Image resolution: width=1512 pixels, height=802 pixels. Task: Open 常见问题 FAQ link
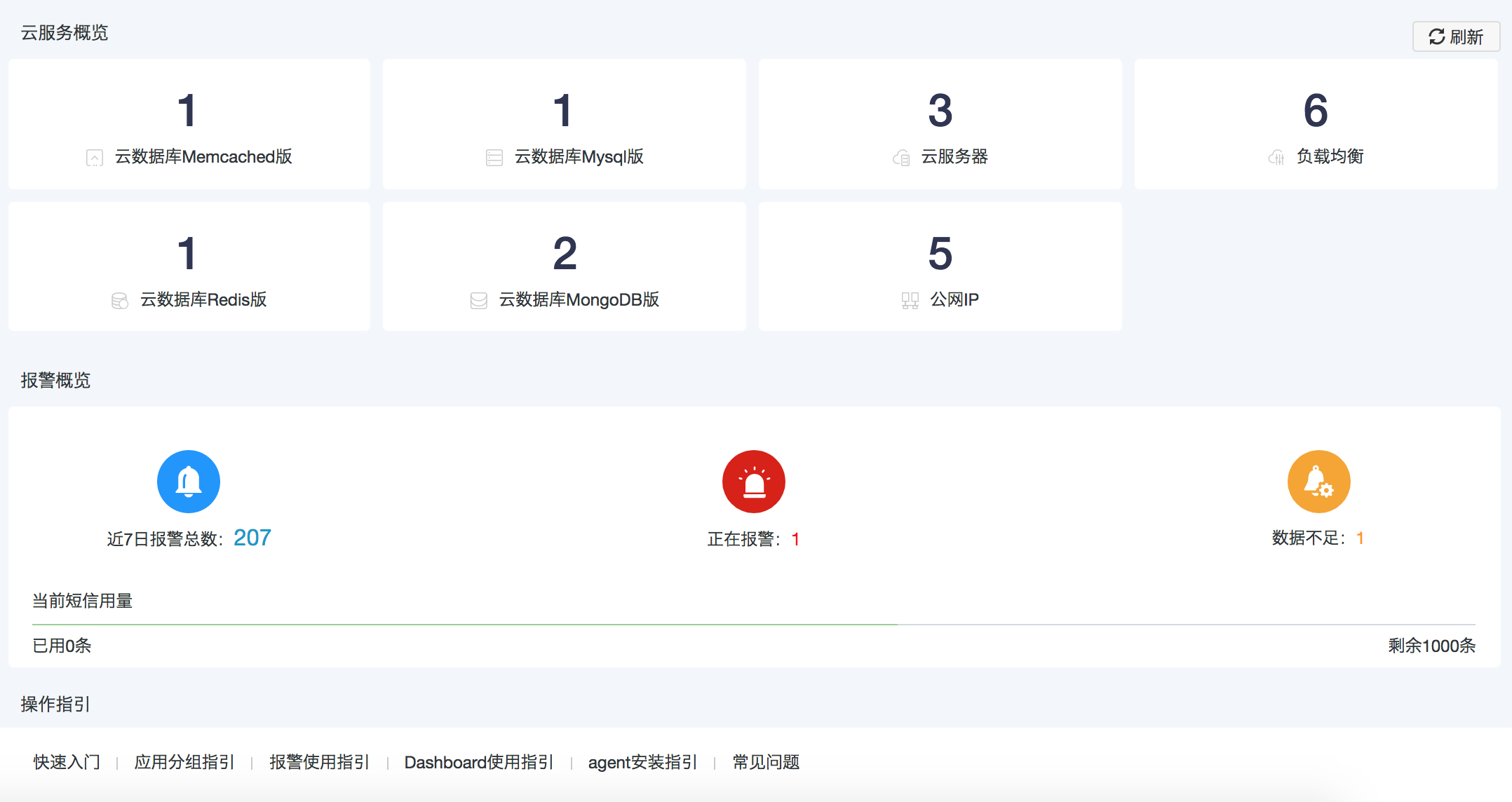(766, 762)
